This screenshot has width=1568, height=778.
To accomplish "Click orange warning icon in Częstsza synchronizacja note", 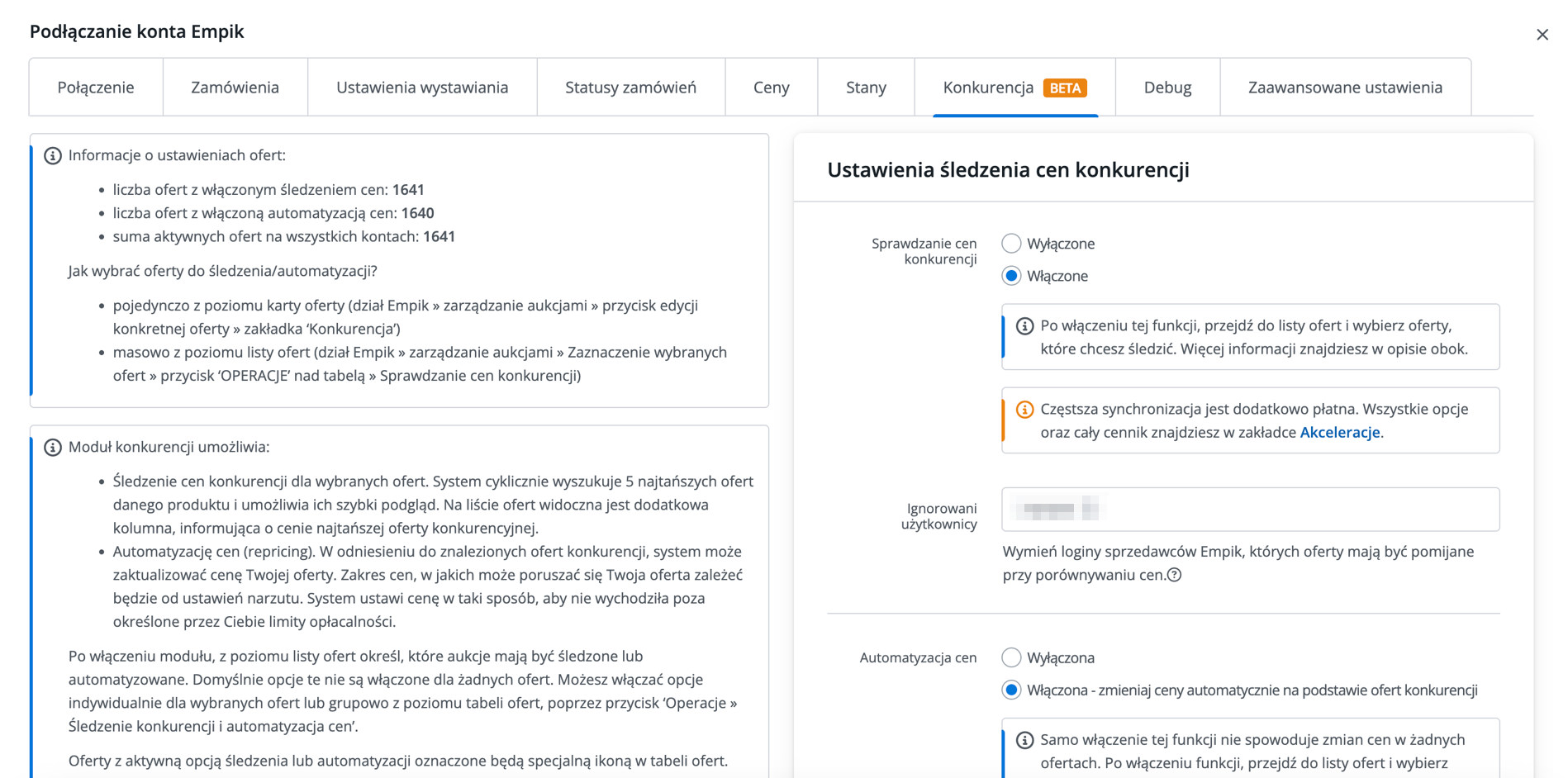I will [x=1024, y=410].
